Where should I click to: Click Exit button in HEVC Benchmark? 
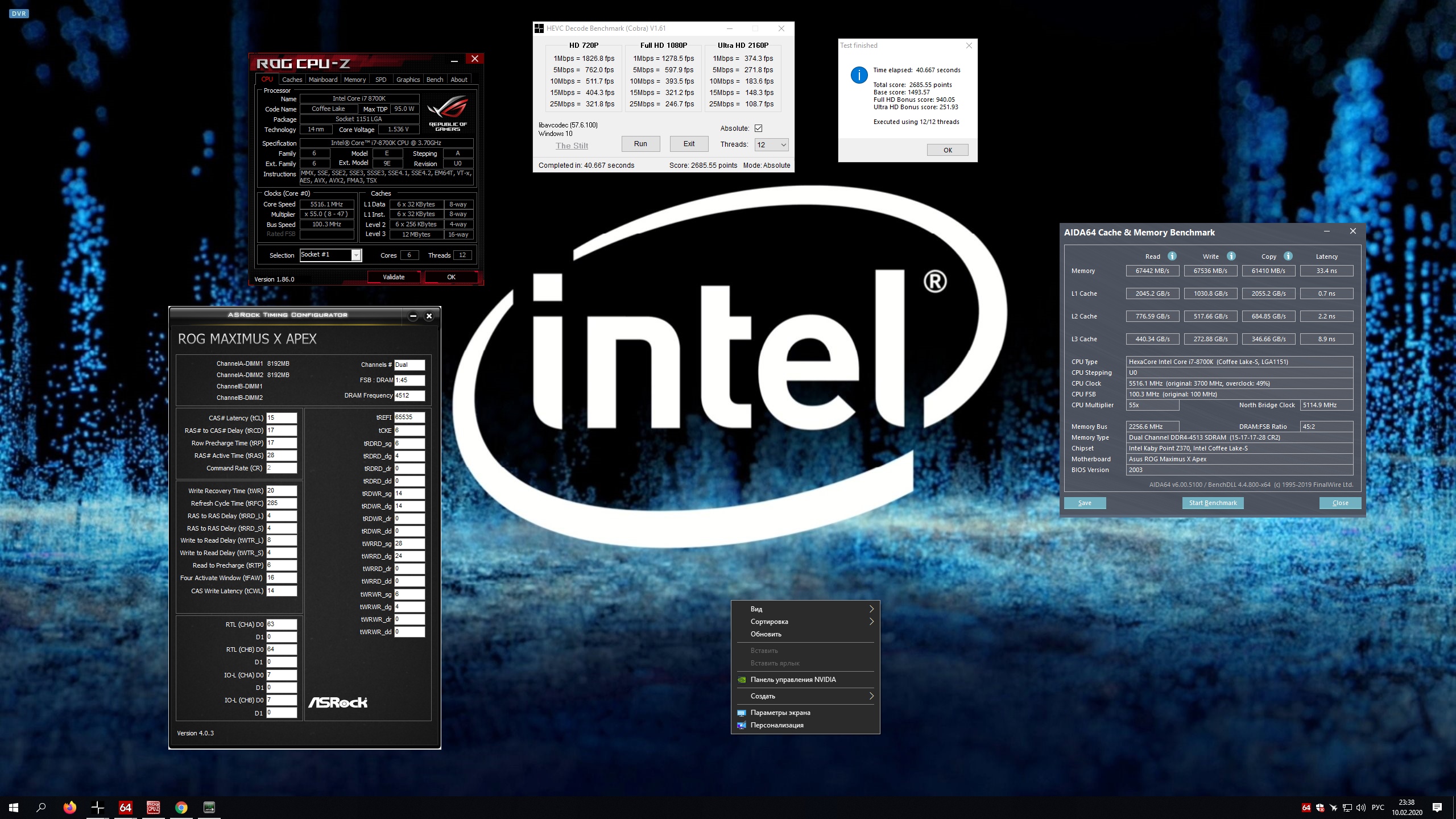pos(689,144)
